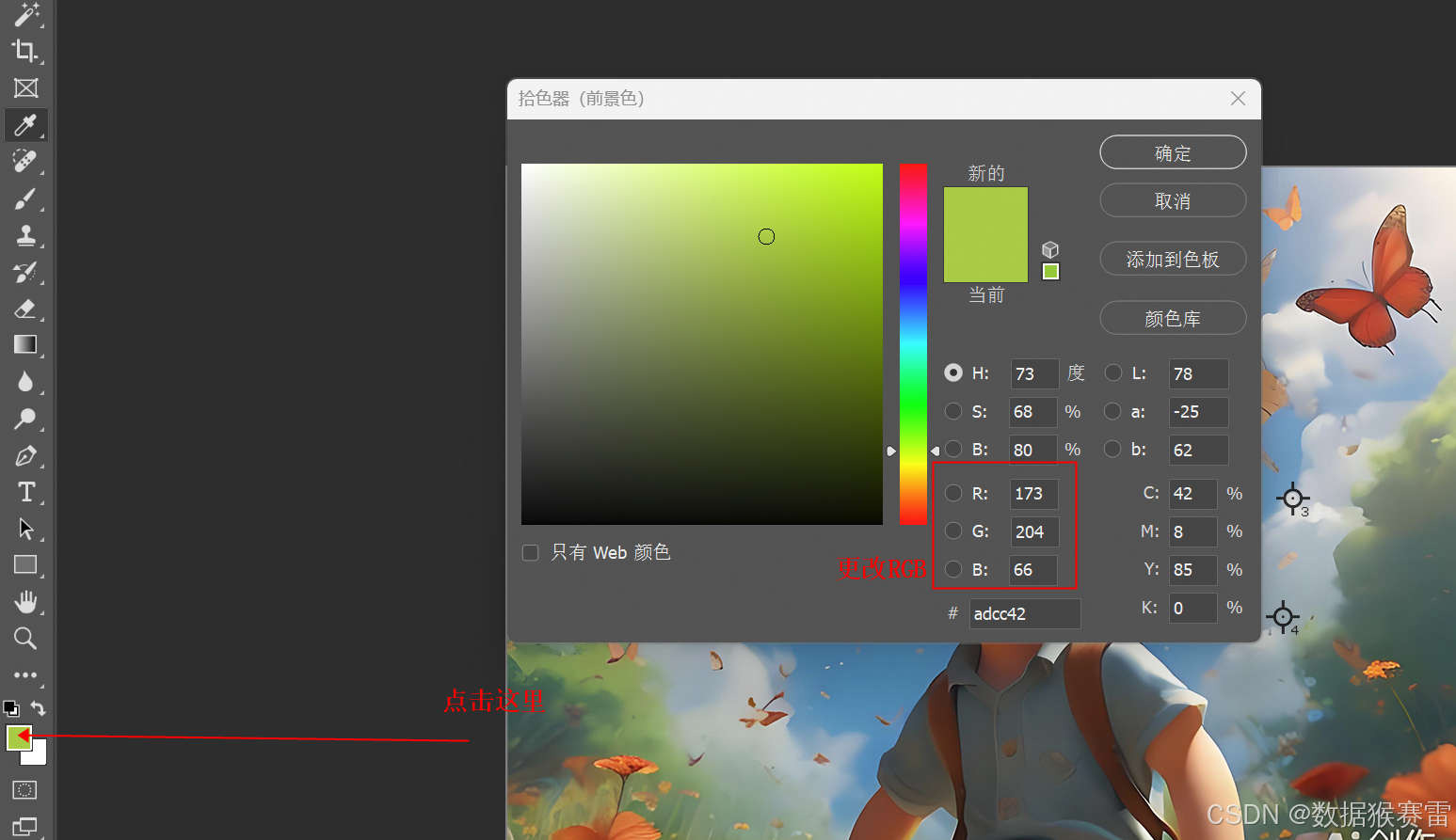Pick a color in the saturation field

tap(702, 344)
